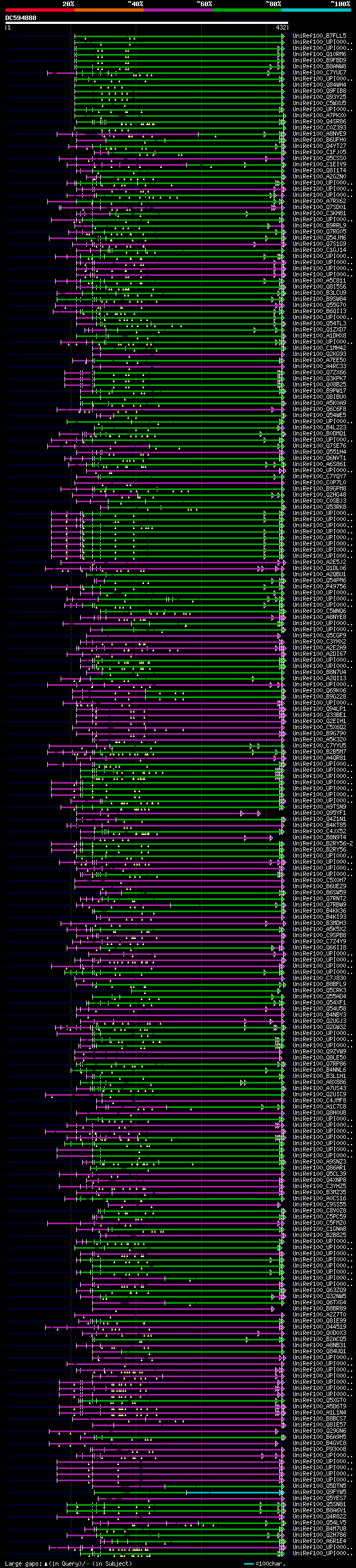Viewport: 356px width, 1568px height.
Task: Select the UniRef100_B6UFH0 label
Action: (x=319, y=140)
